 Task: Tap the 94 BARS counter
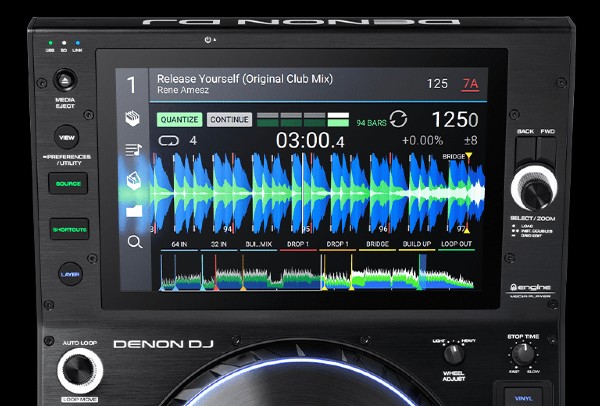click(x=371, y=123)
